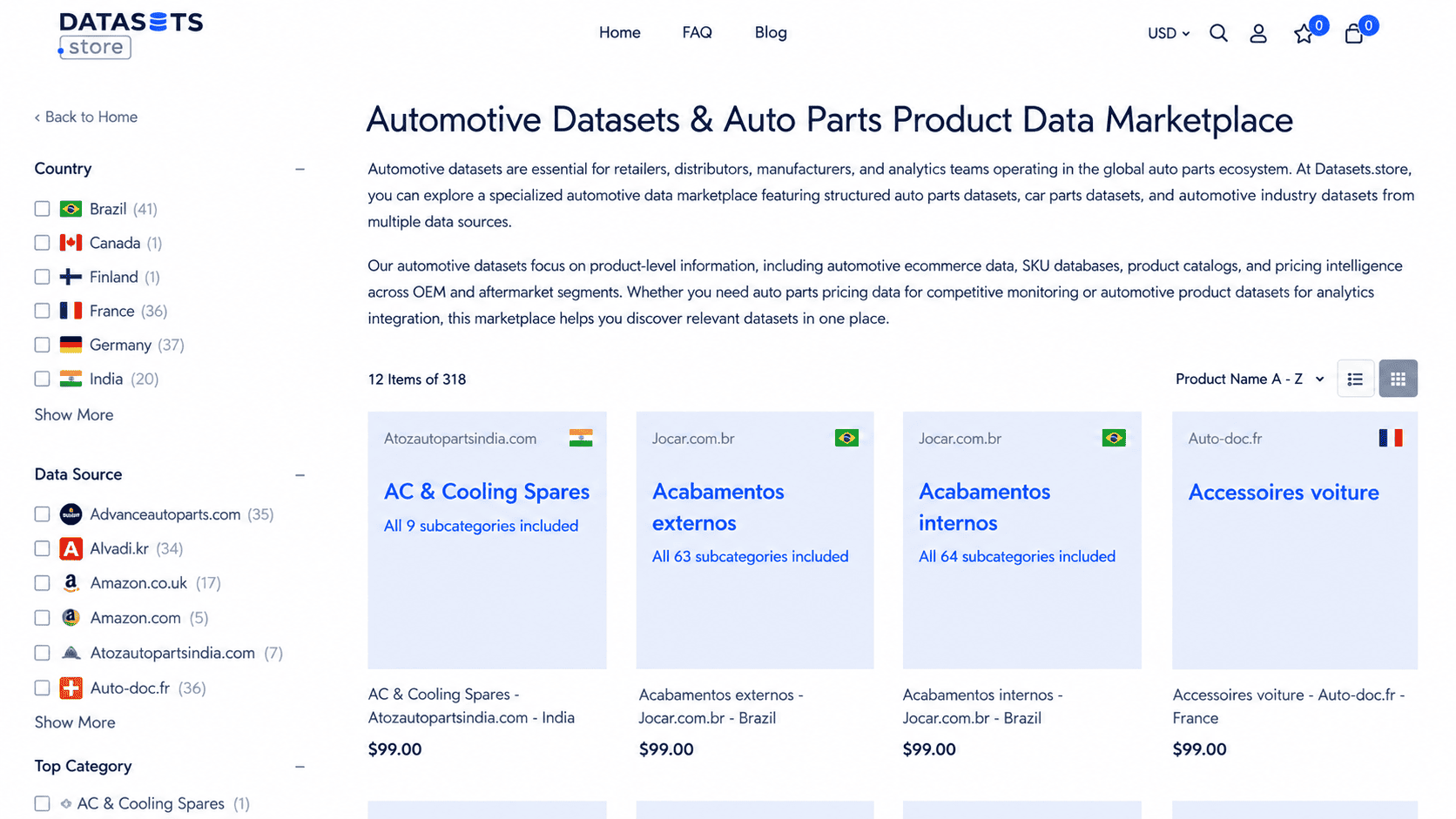This screenshot has height=819, width=1456.
Task: Open the USD currency dropdown
Action: [x=1168, y=33]
